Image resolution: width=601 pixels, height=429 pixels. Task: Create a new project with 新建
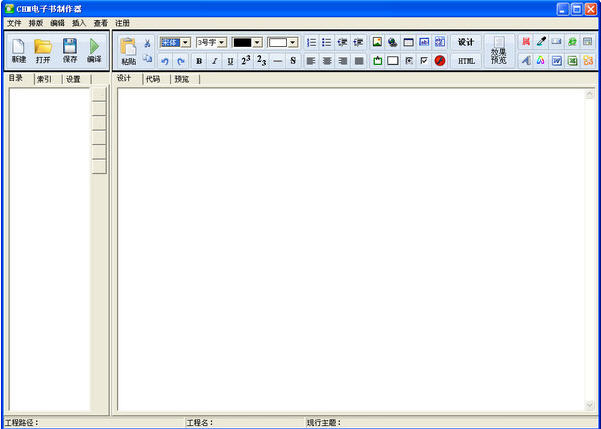(18, 50)
